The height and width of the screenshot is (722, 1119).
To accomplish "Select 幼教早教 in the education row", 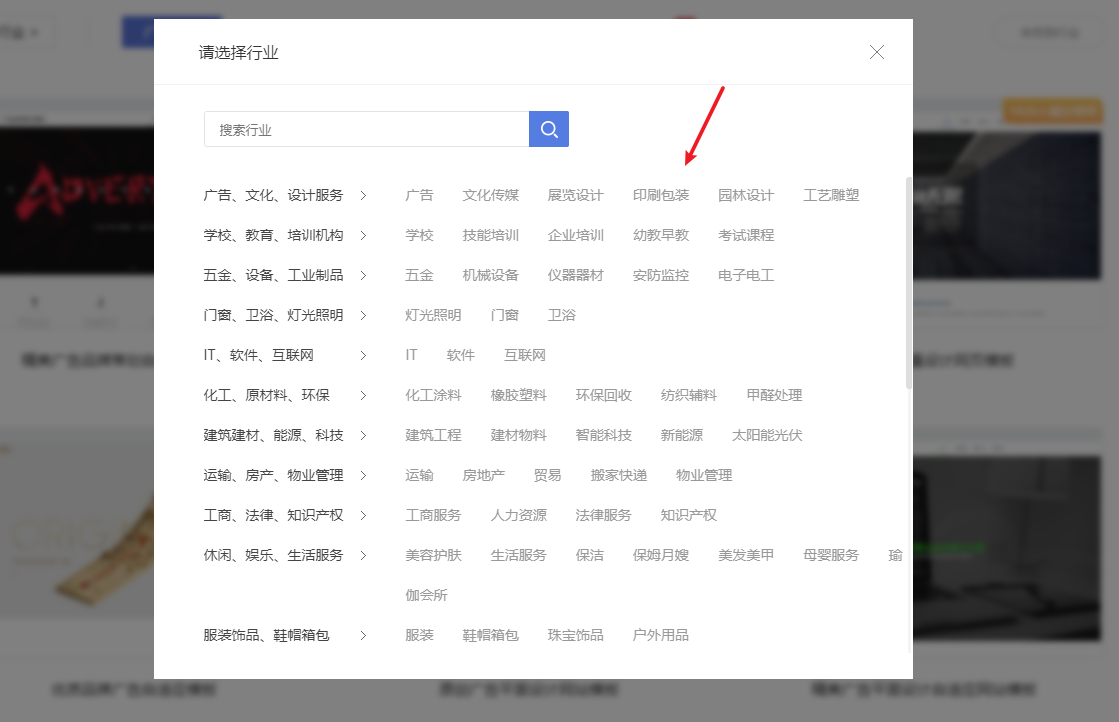I will click(660, 235).
